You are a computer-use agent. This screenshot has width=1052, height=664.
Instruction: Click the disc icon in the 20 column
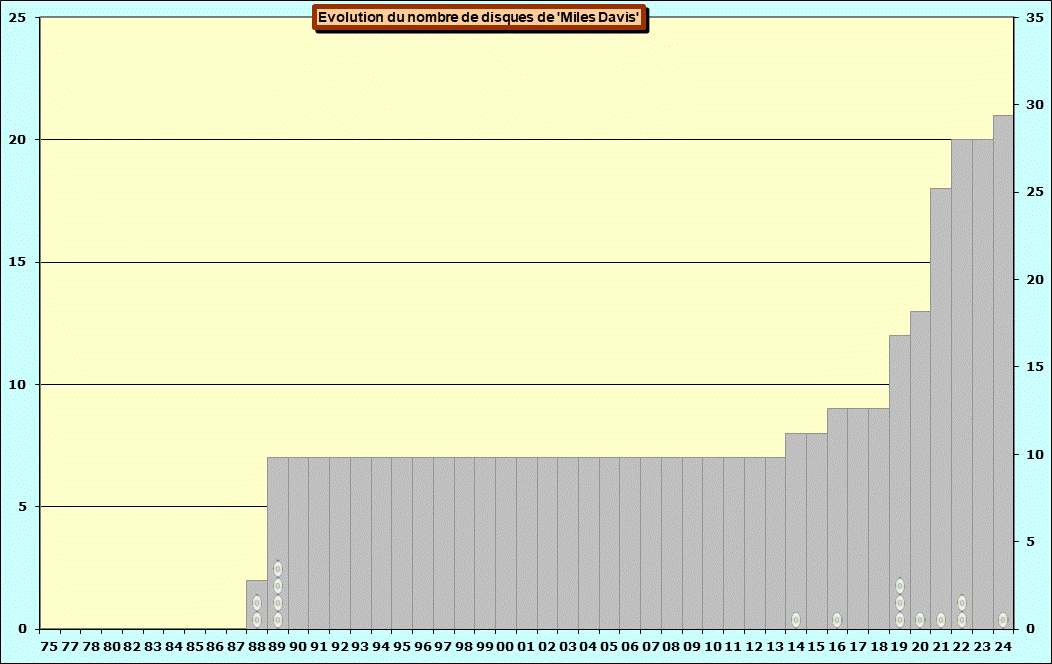click(x=920, y=620)
